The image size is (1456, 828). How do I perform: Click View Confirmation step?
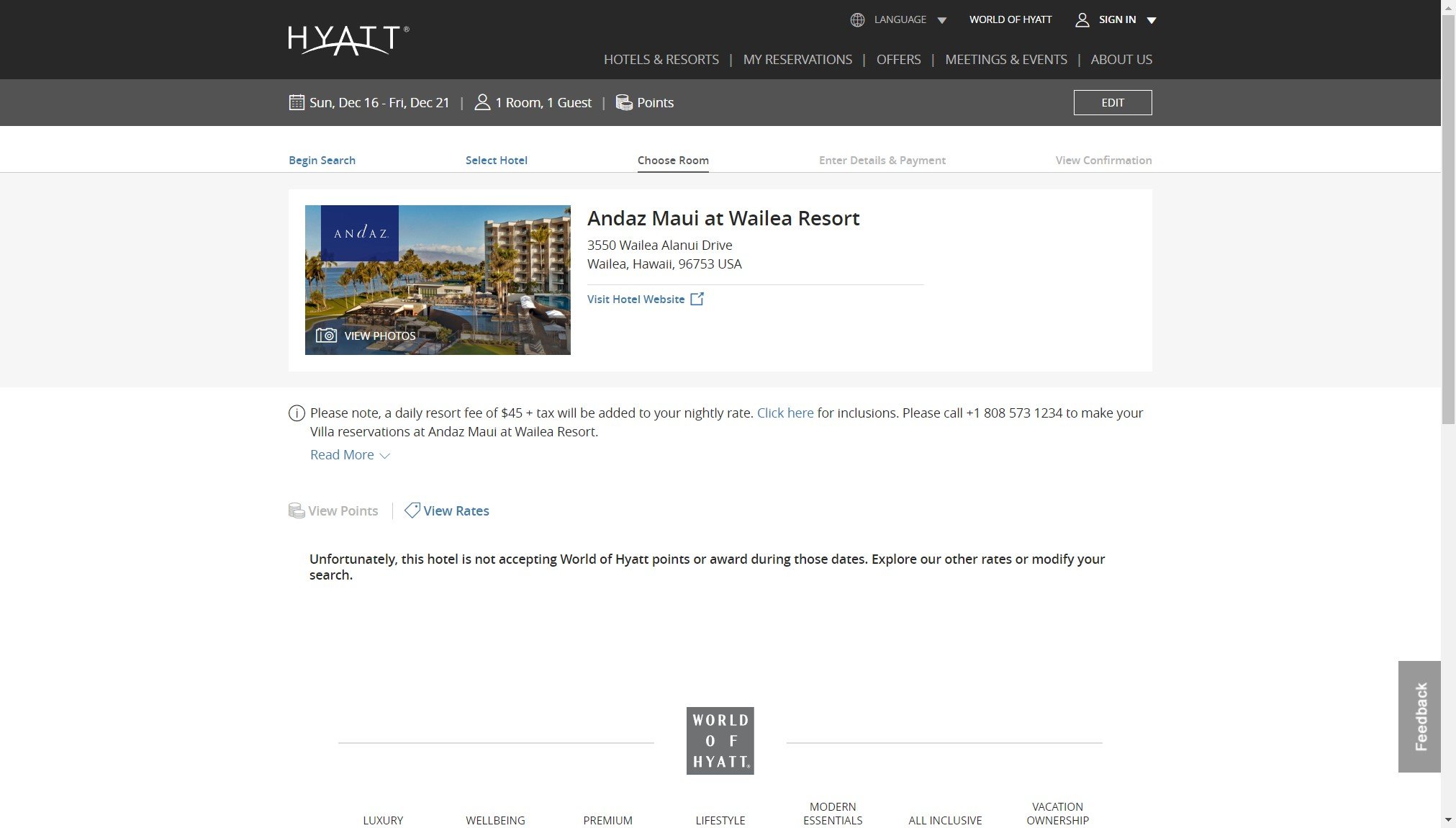pos(1103,160)
